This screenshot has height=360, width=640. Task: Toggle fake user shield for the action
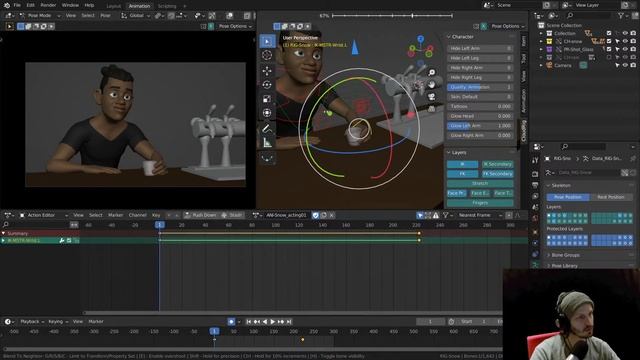pyautogui.click(x=316, y=215)
